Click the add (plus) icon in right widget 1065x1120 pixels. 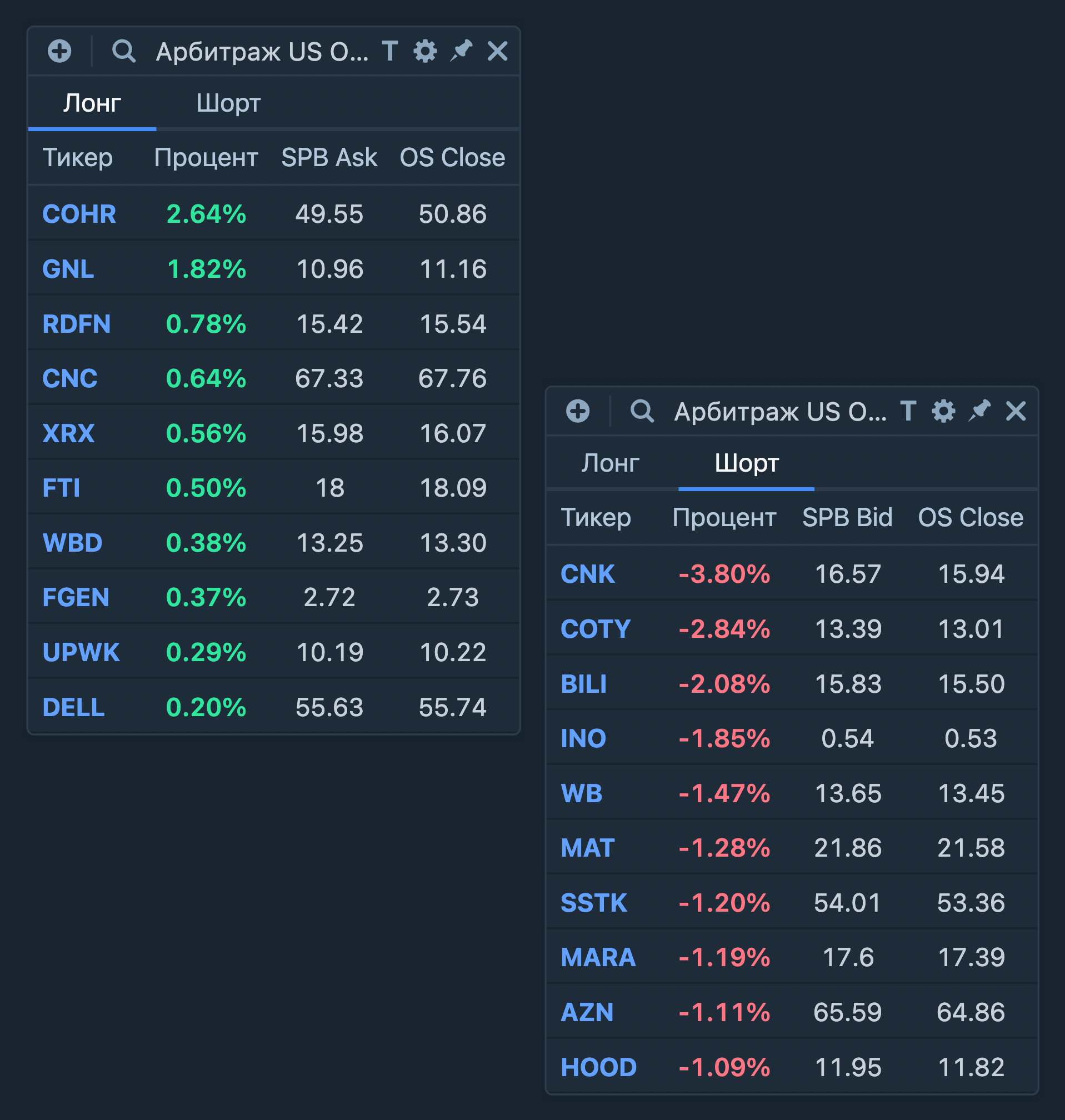click(578, 411)
